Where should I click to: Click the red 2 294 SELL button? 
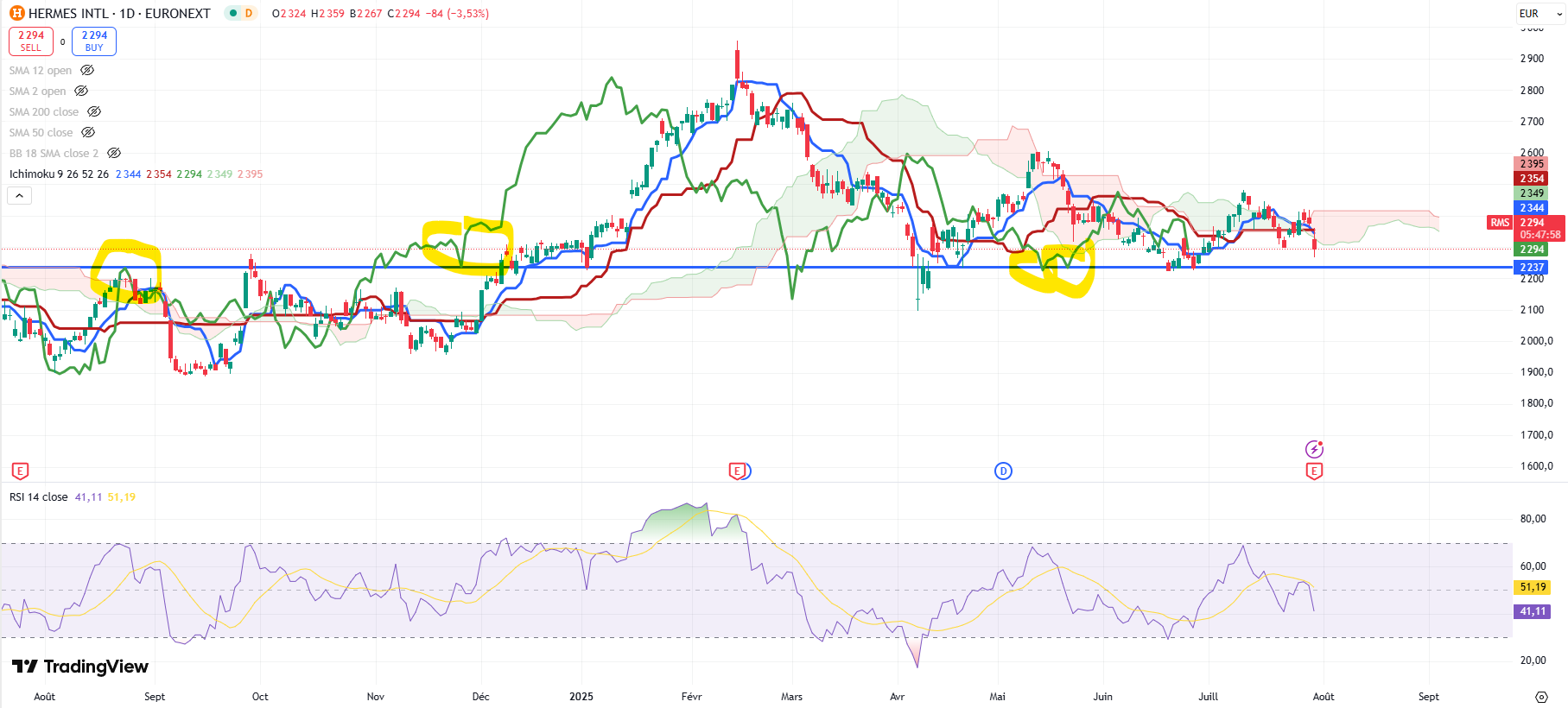coord(31,41)
